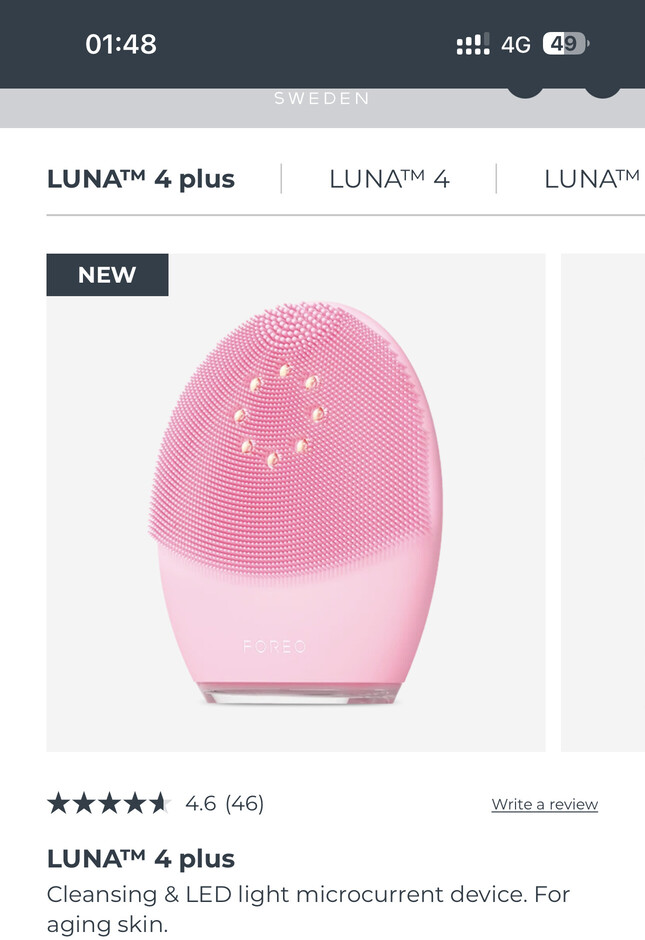
Task: Tap the SWEDEN country label
Action: coord(322,98)
